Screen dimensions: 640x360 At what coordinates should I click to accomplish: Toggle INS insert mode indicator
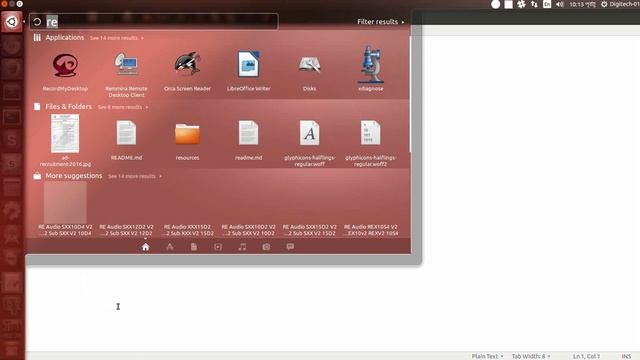coord(626,356)
